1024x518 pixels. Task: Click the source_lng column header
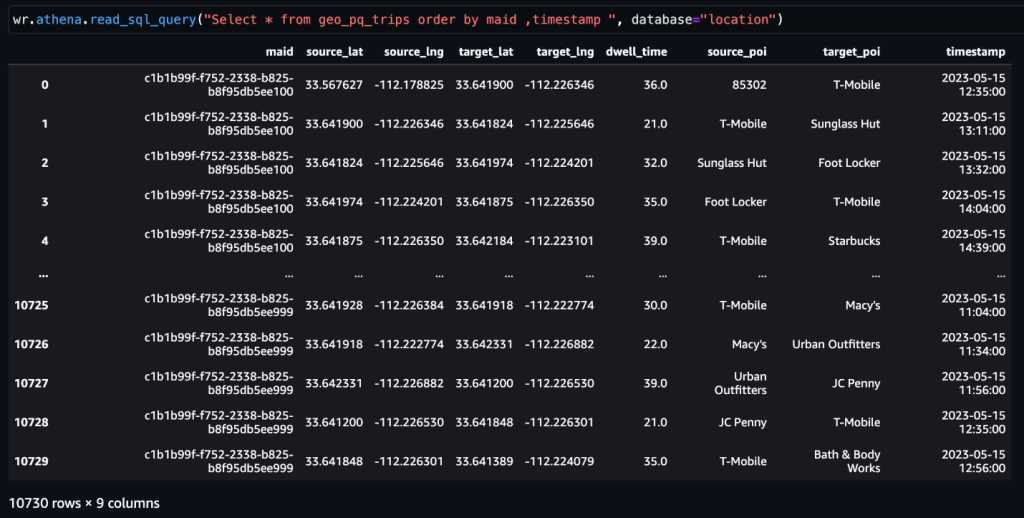(413, 52)
